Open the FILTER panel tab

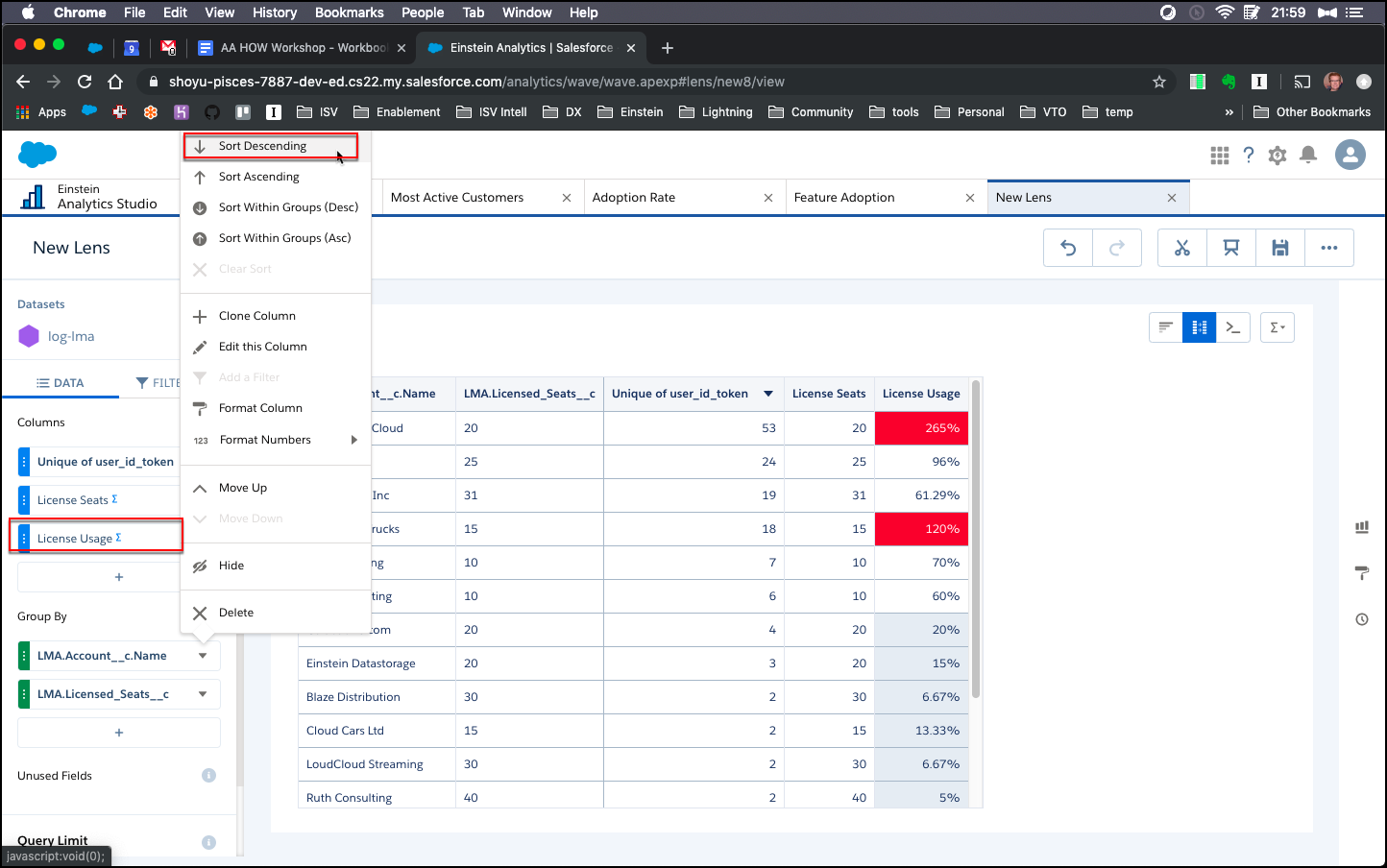pyautogui.click(x=158, y=383)
